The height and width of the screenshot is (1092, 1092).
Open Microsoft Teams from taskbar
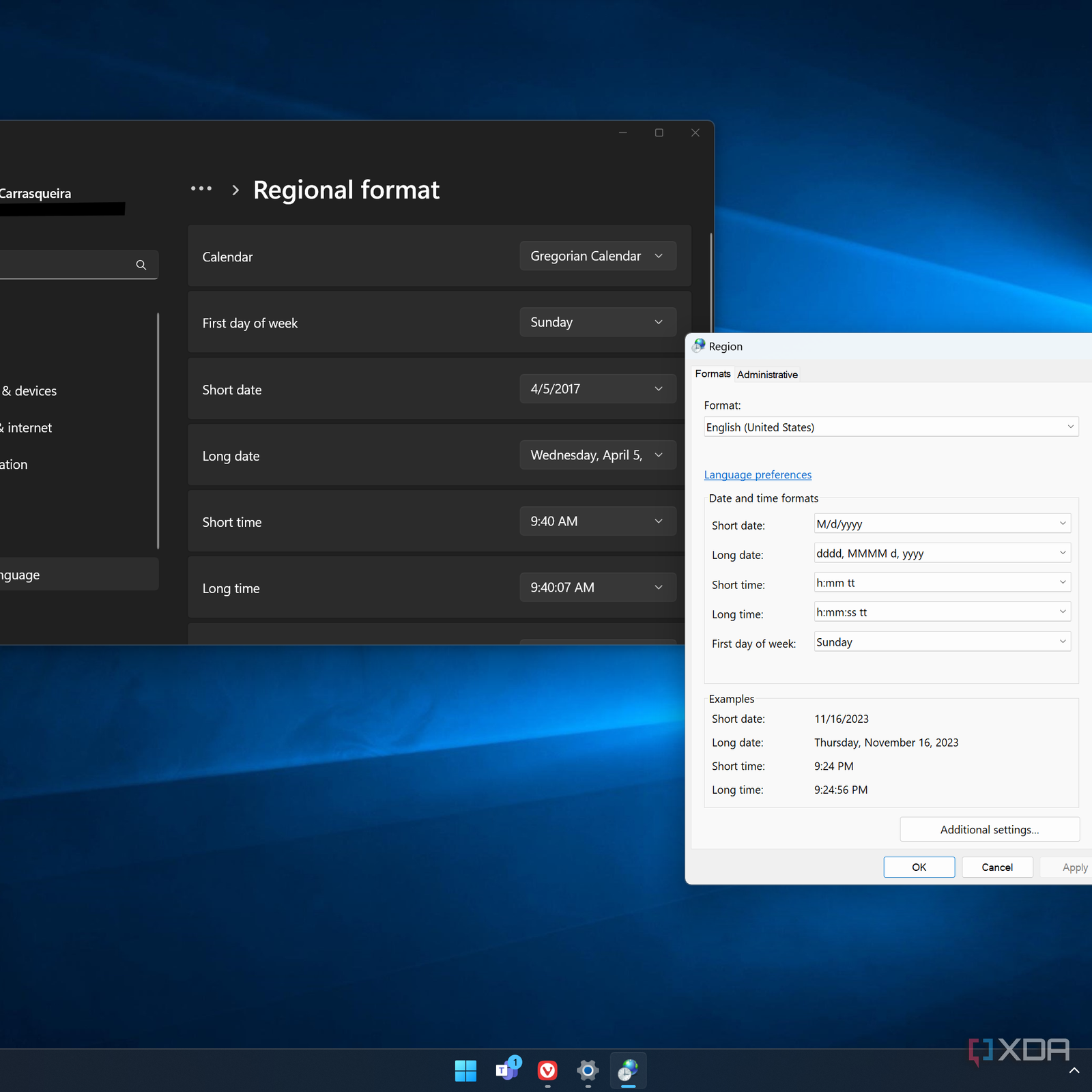pyautogui.click(x=507, y=1070)
